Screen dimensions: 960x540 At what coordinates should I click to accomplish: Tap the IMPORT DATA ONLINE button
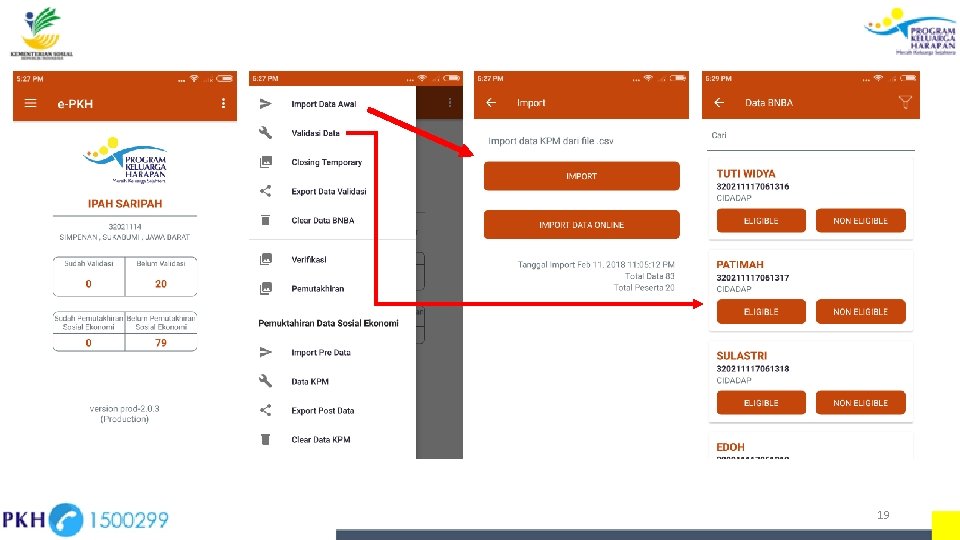coord(582,225)
